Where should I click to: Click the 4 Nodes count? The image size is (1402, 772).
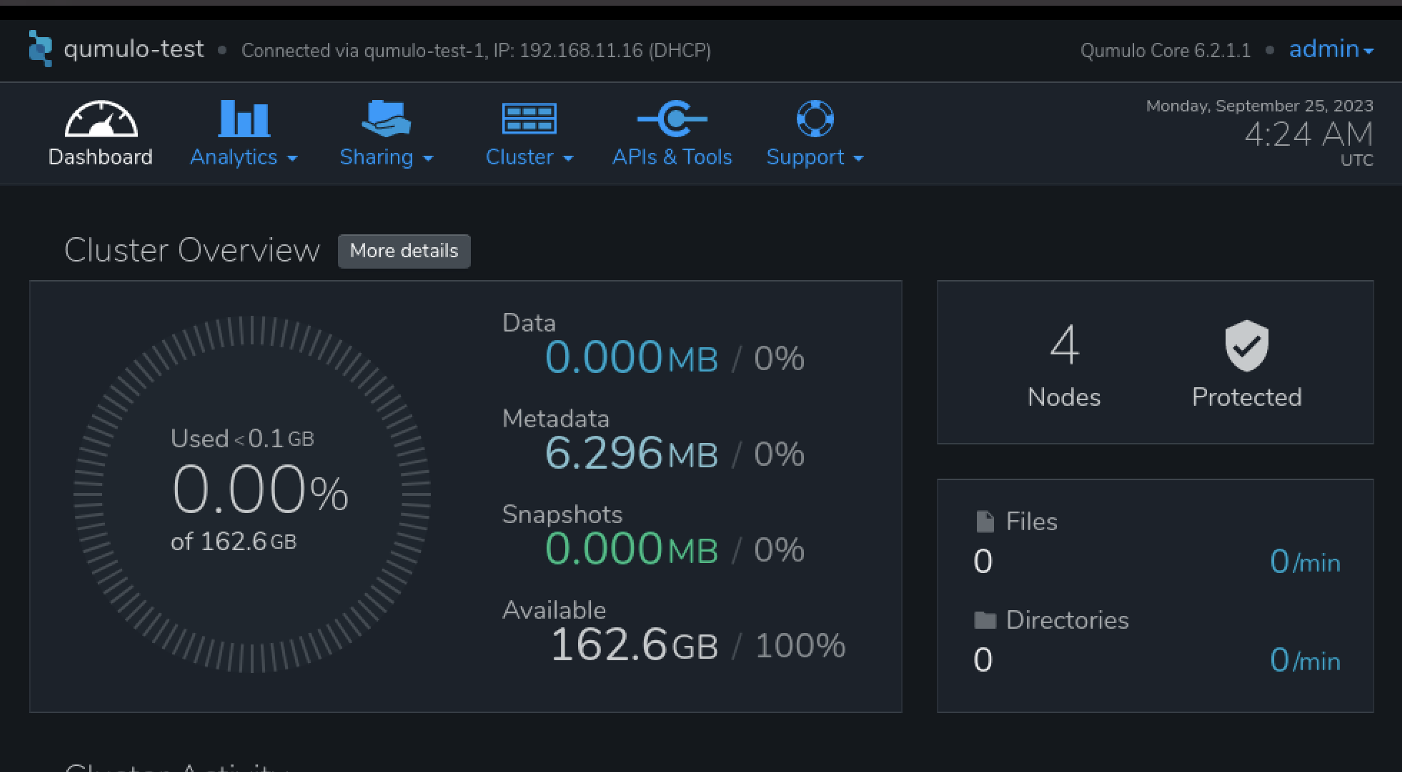pos(1064,366)
